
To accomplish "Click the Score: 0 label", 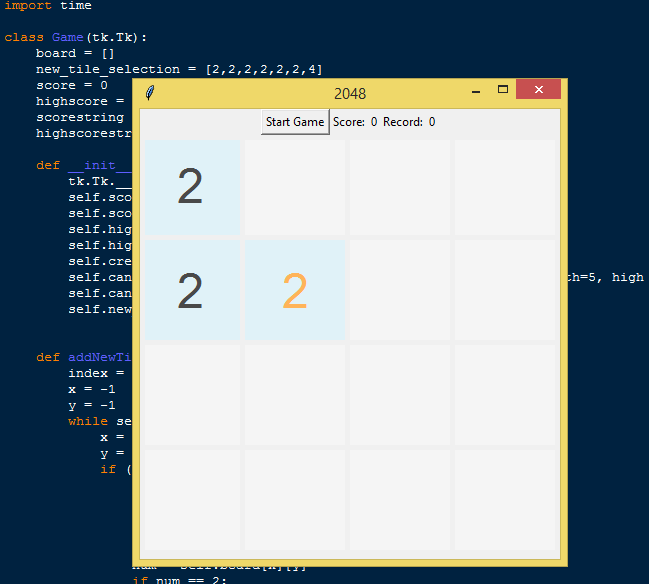I will coord(355,122).
